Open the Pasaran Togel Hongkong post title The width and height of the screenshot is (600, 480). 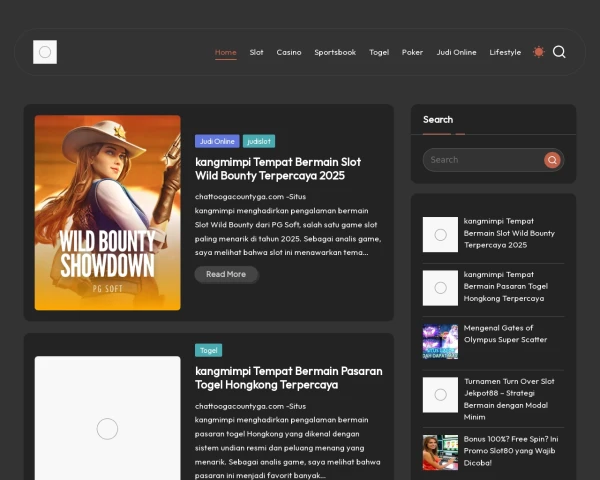coord(288,377)
